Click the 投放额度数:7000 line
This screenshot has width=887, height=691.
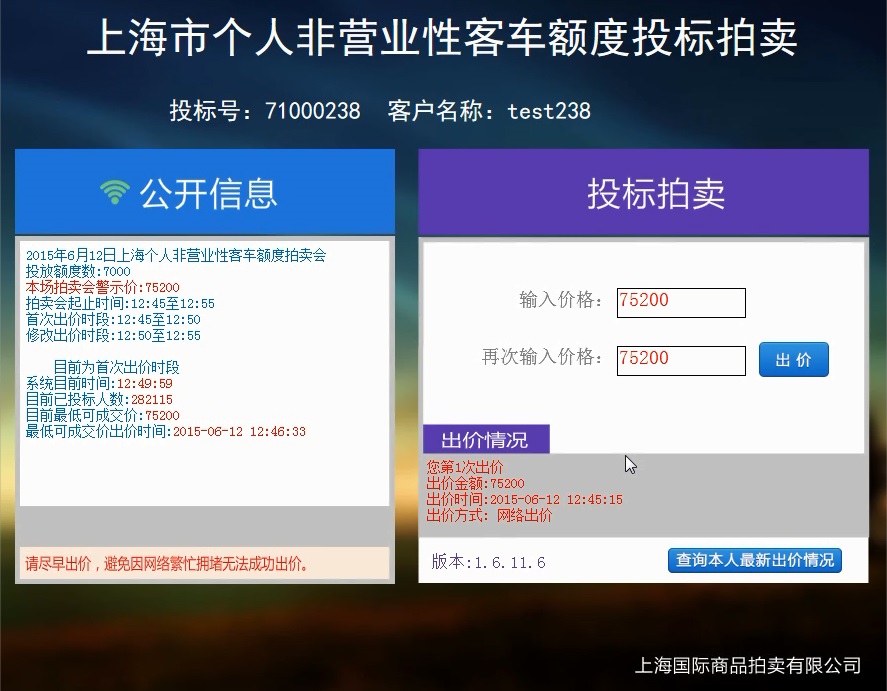78,271
